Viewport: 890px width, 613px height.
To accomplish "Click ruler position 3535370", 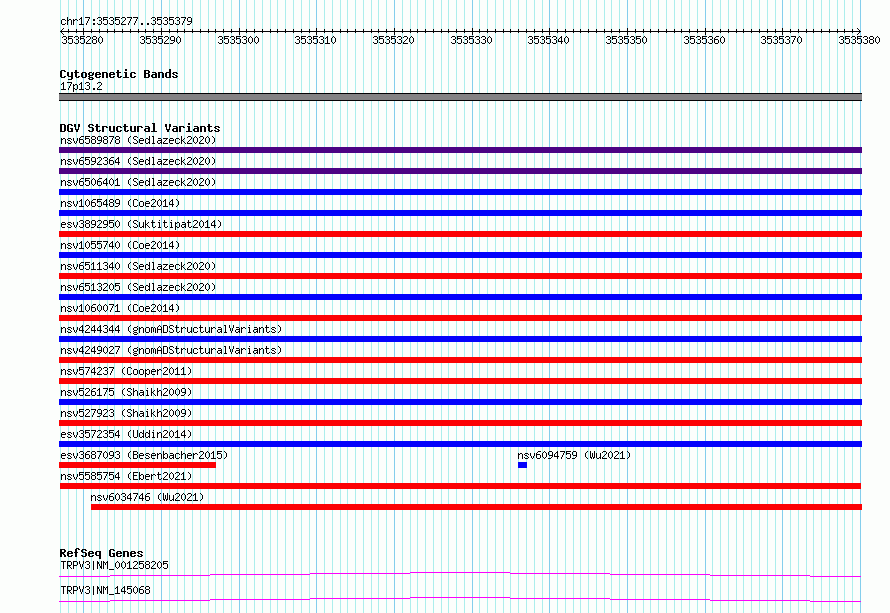I will click(x=782, y=40).
